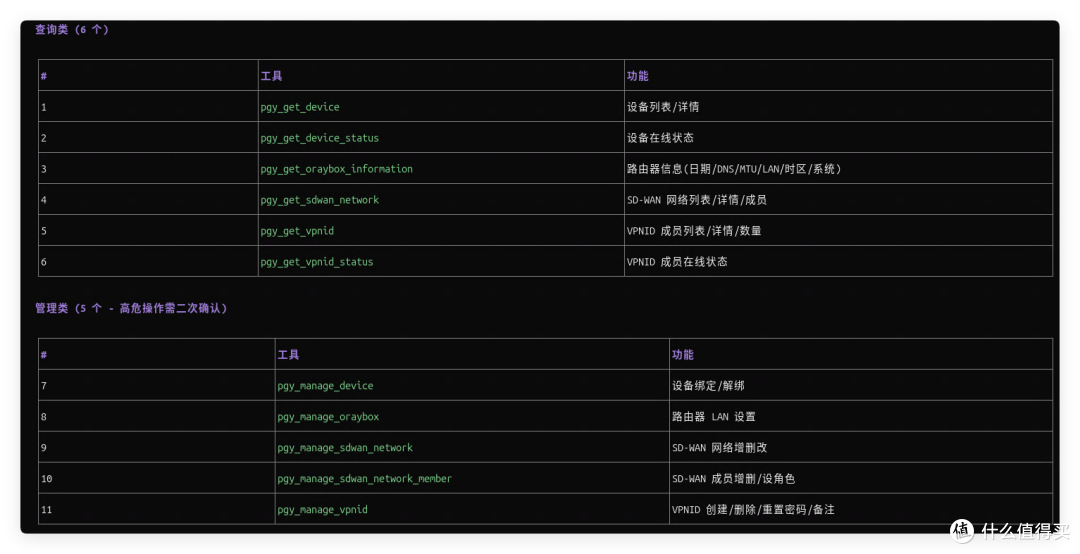Select pgy_get_sdwan_network tool name
The image size is (1080, 554).
(x=320, y=200)
